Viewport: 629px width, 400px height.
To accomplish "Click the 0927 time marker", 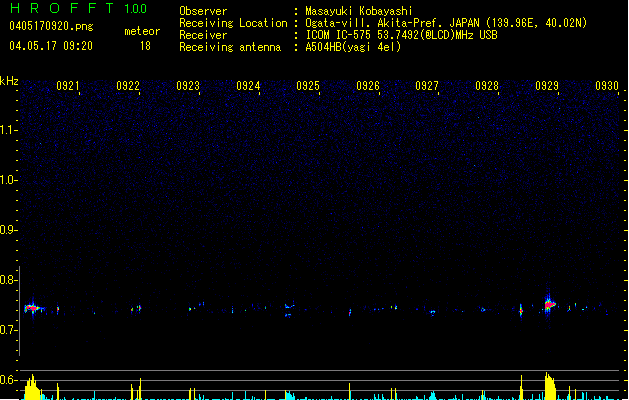I will 427,86.
